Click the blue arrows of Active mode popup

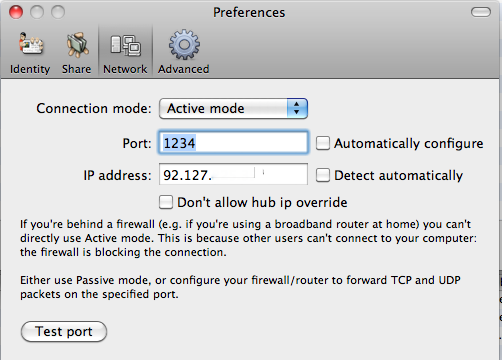point(297,108)
